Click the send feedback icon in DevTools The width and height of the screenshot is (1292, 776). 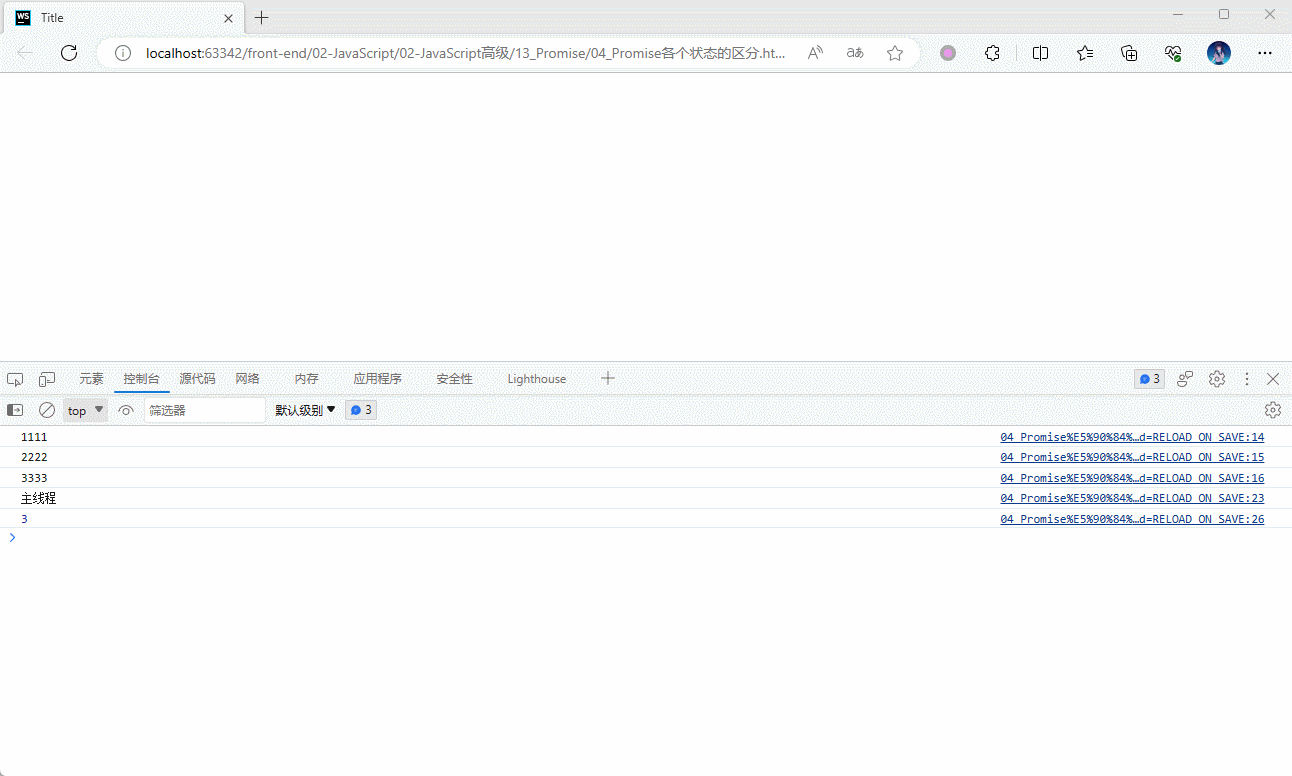(1185, 379)
